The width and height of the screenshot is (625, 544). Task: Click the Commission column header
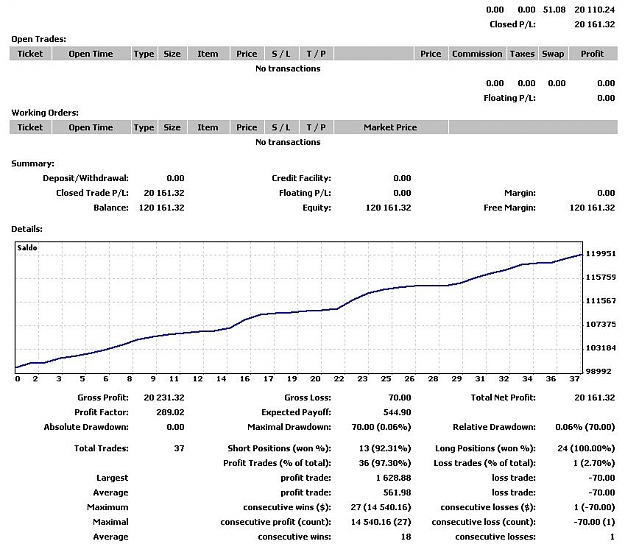tap(477, 54)
